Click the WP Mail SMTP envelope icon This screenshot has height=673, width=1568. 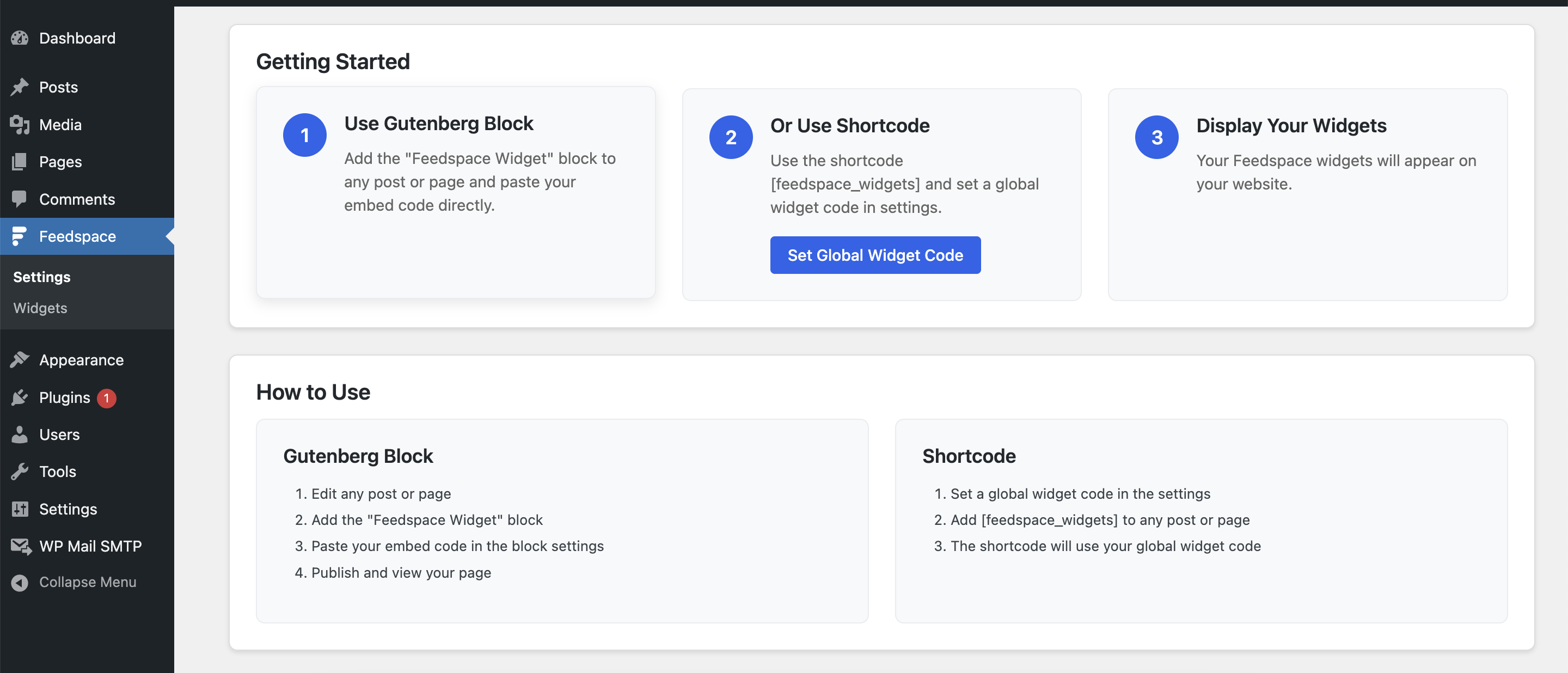pos(21,547)
